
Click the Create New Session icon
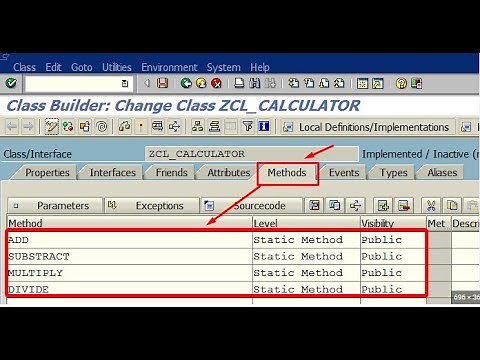click(362, 83)
